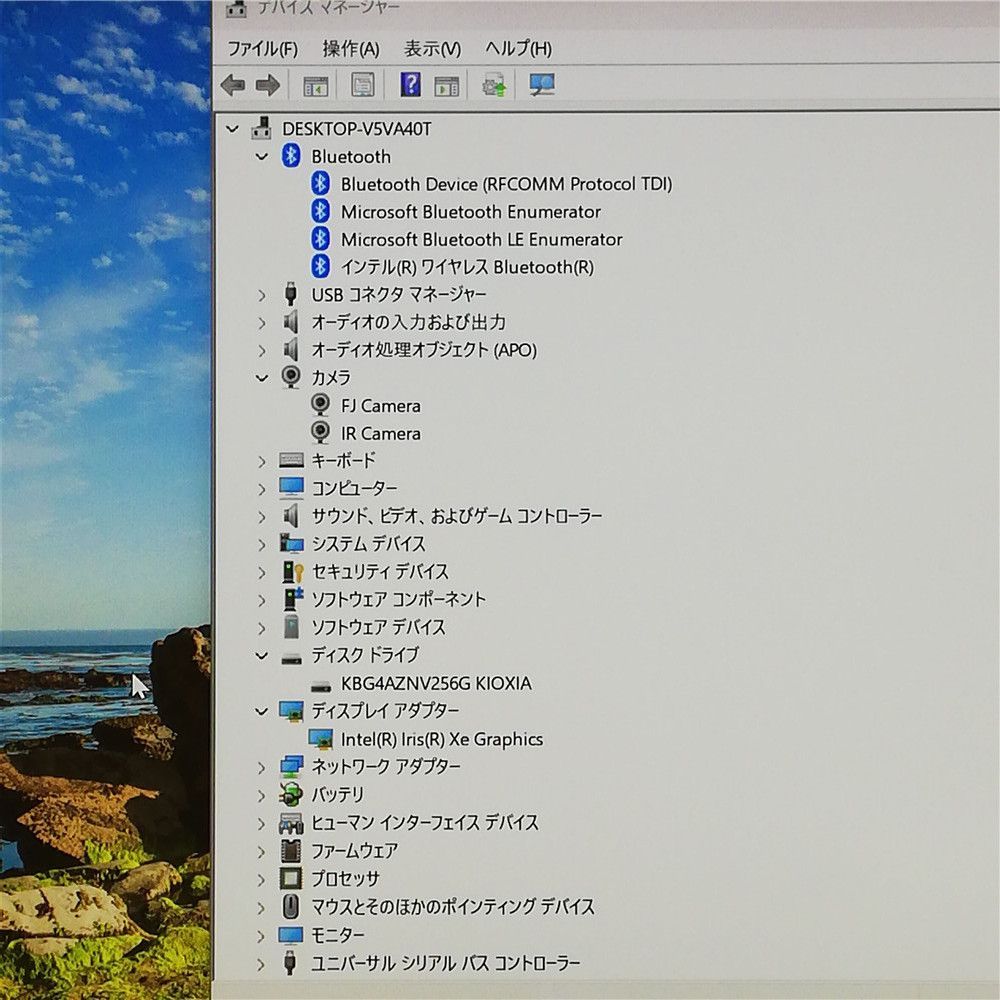Click the コンピューター monitor icon
1000x1000 pixels.
coord(291,488)
